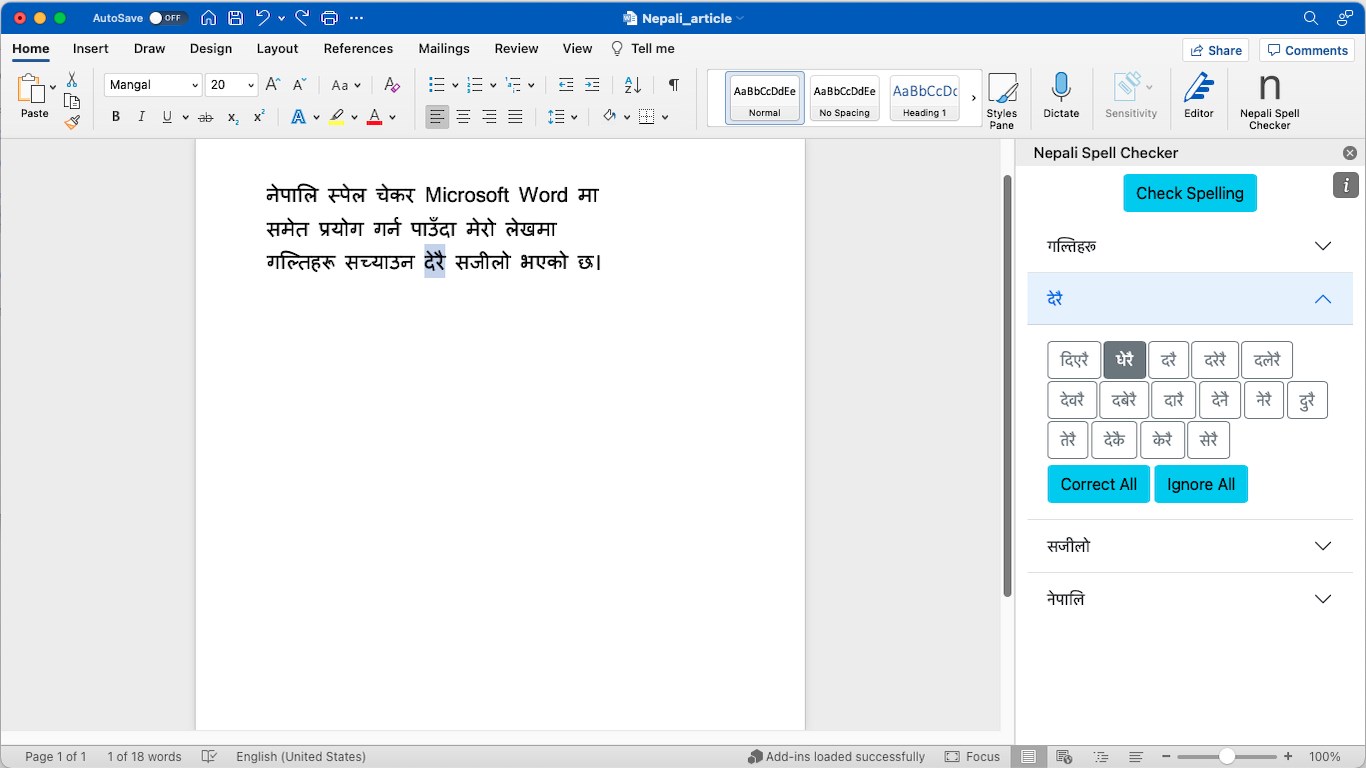This screenshot has width=1366, height=768.
Task: Click the Share button
Action: click(1215, 50)
